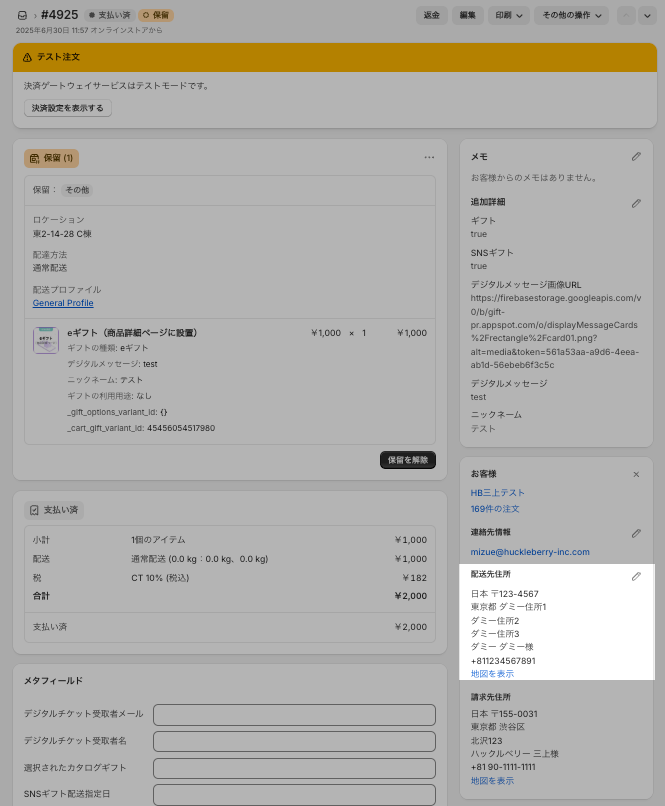Open three-dot menu on 保留 card
Image resolution: width=665 pixels, height=806 pixels.
[429, 157]
